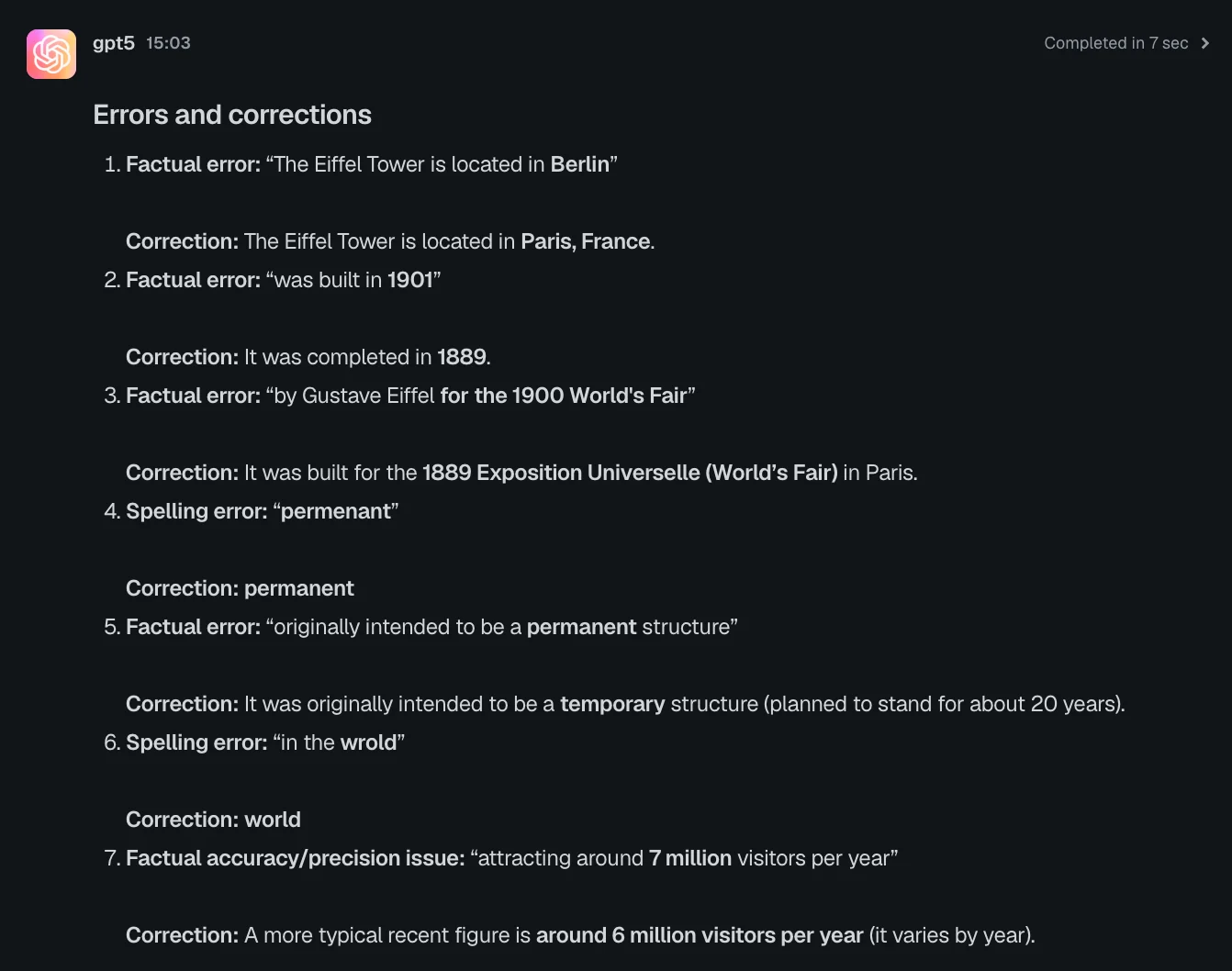Screen dimensions: 1232x971
Task: Click the gpt5 avatar logo icon
Action: [x=51, y=54]
